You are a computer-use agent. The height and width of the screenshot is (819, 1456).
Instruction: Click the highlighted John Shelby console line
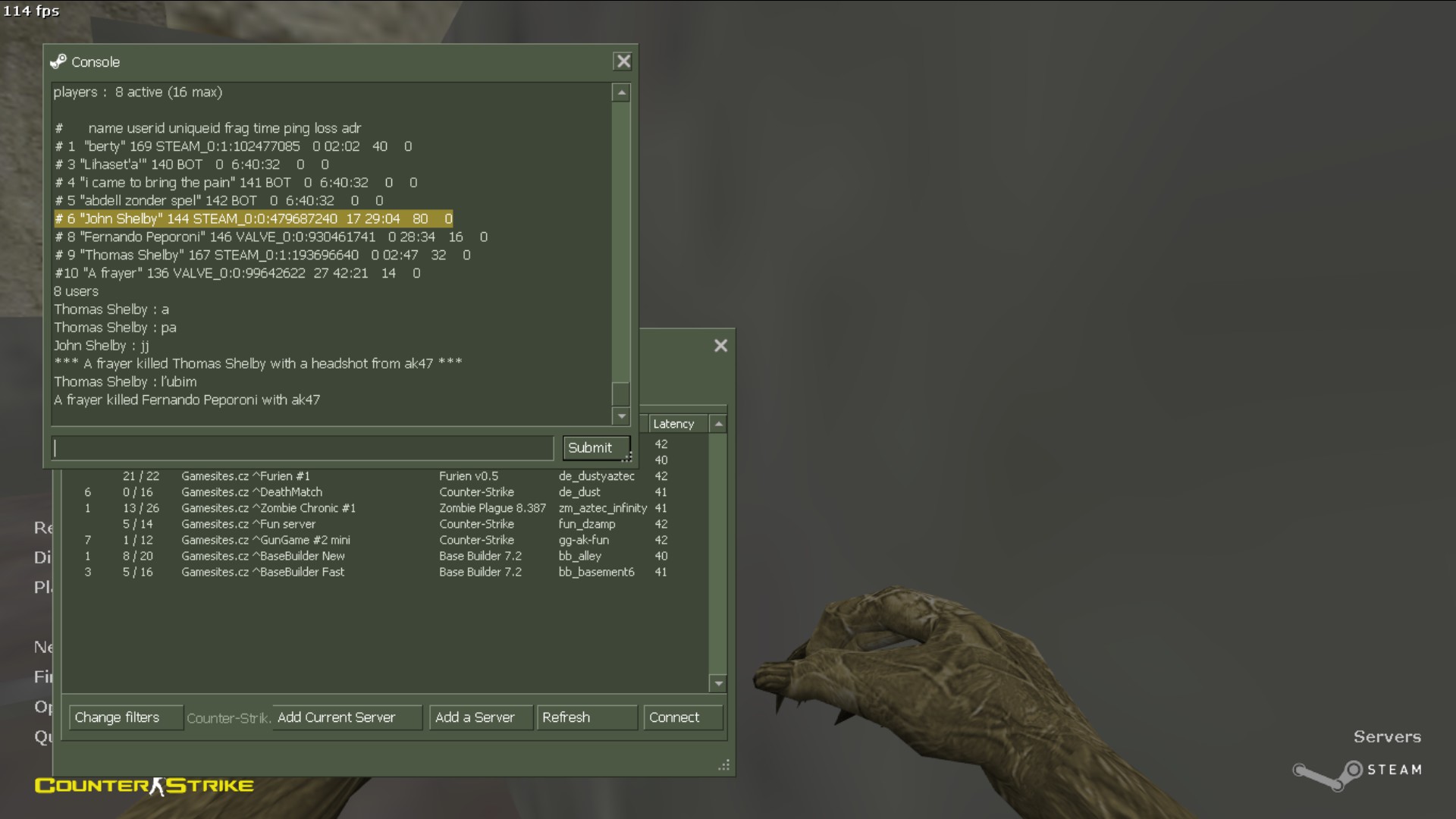pyautogui.click(x=253, y=218)
